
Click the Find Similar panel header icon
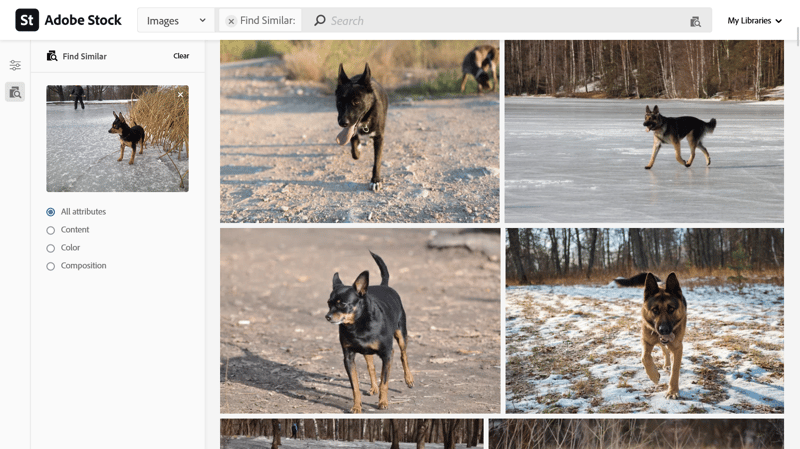point(52,56)
